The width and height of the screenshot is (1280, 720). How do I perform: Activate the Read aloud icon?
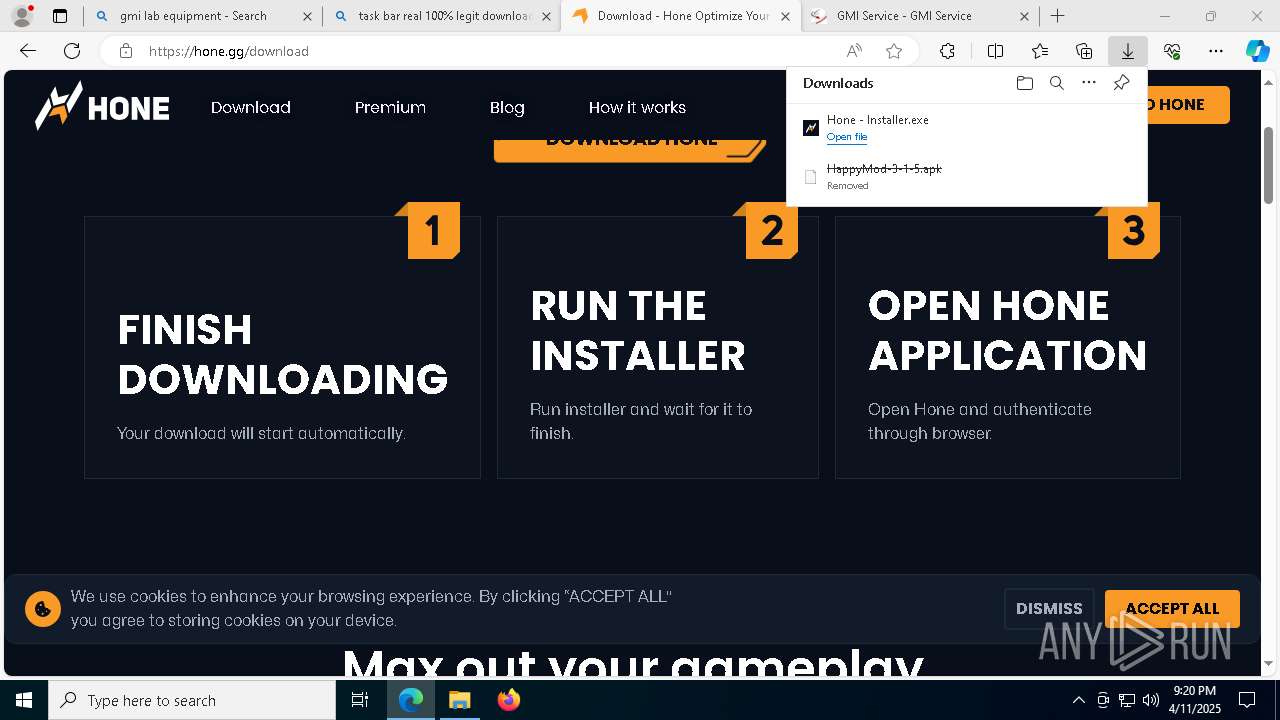pyautogui.click(x=854, y=51)
